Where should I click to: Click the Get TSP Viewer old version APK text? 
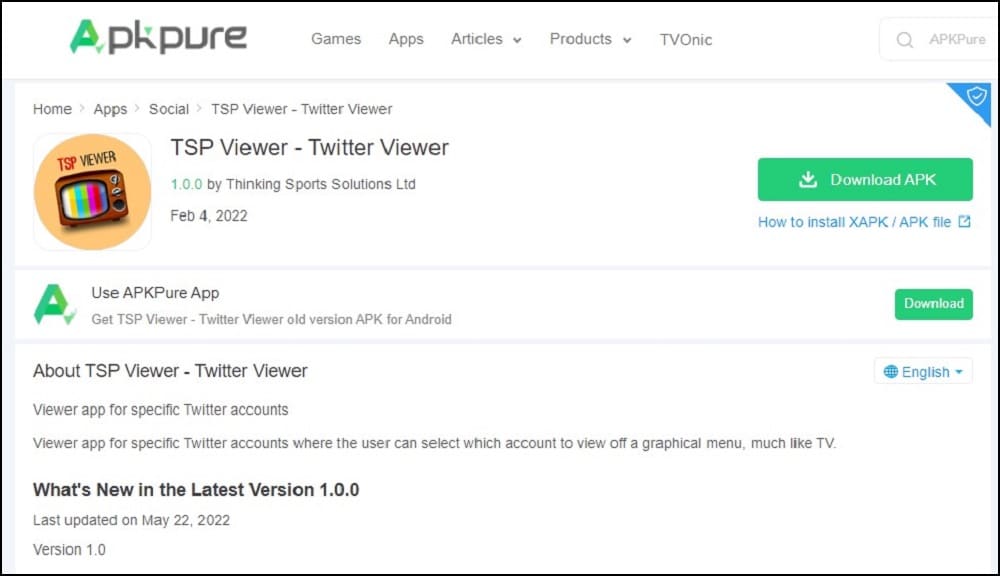(x=271, y=319)
